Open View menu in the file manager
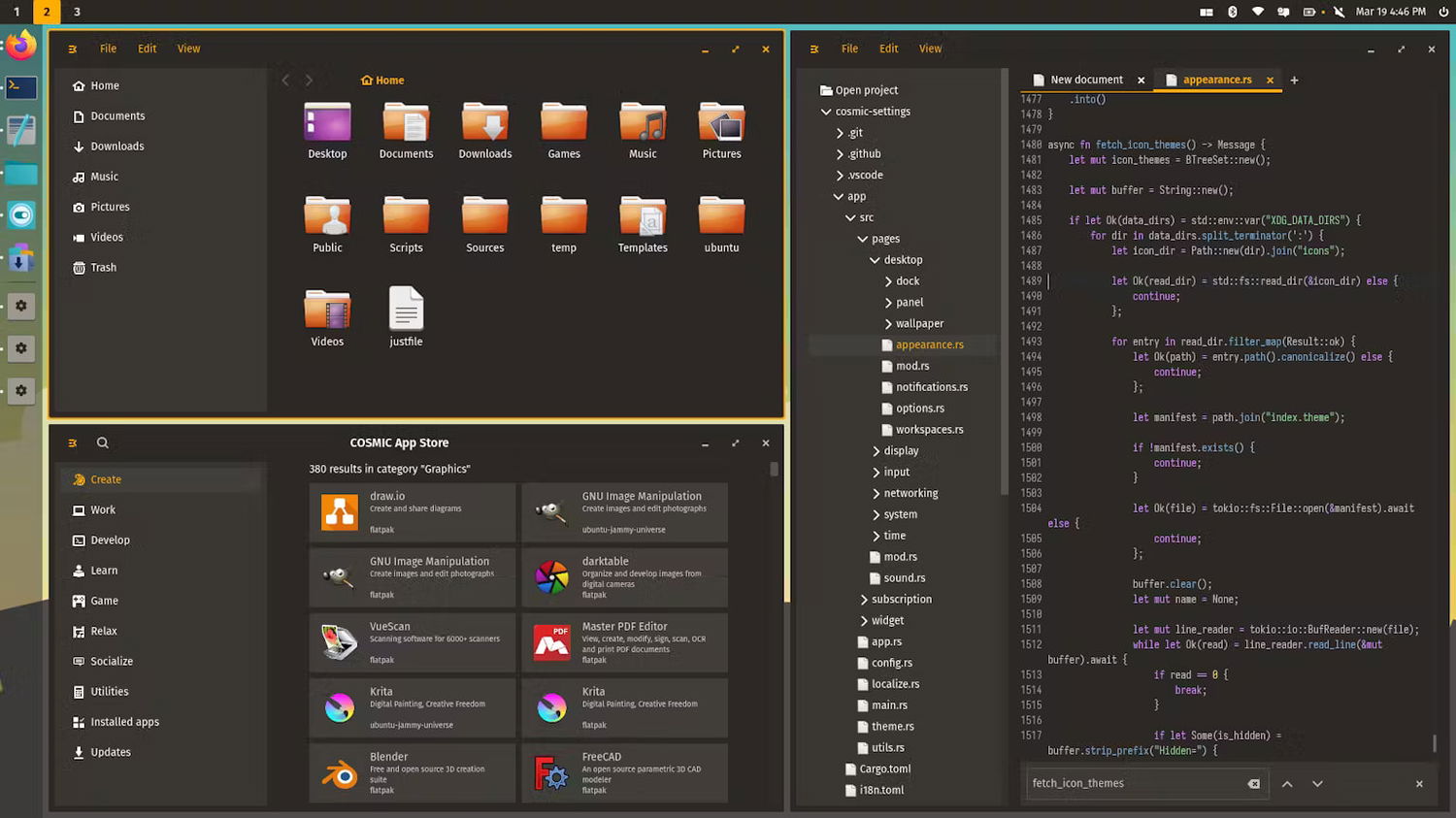Screen dimensions: 1456x818 [x=188, y=49]
